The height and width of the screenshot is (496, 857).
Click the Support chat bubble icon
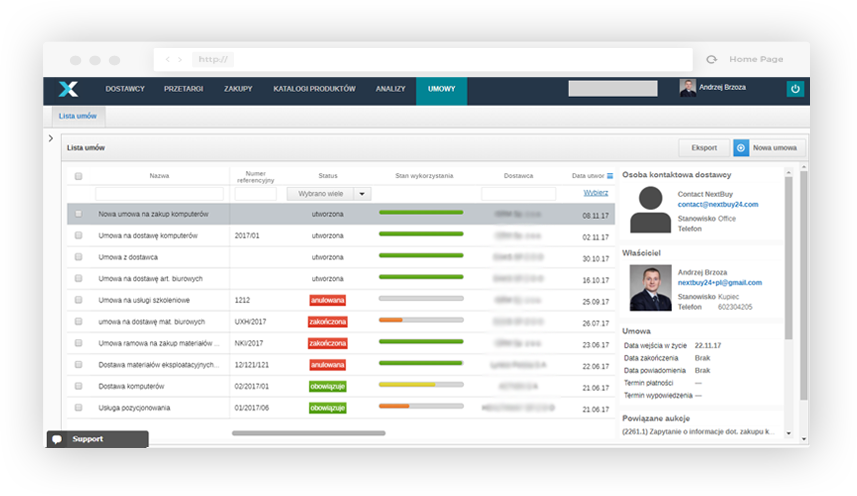click(x=57, y=439)
